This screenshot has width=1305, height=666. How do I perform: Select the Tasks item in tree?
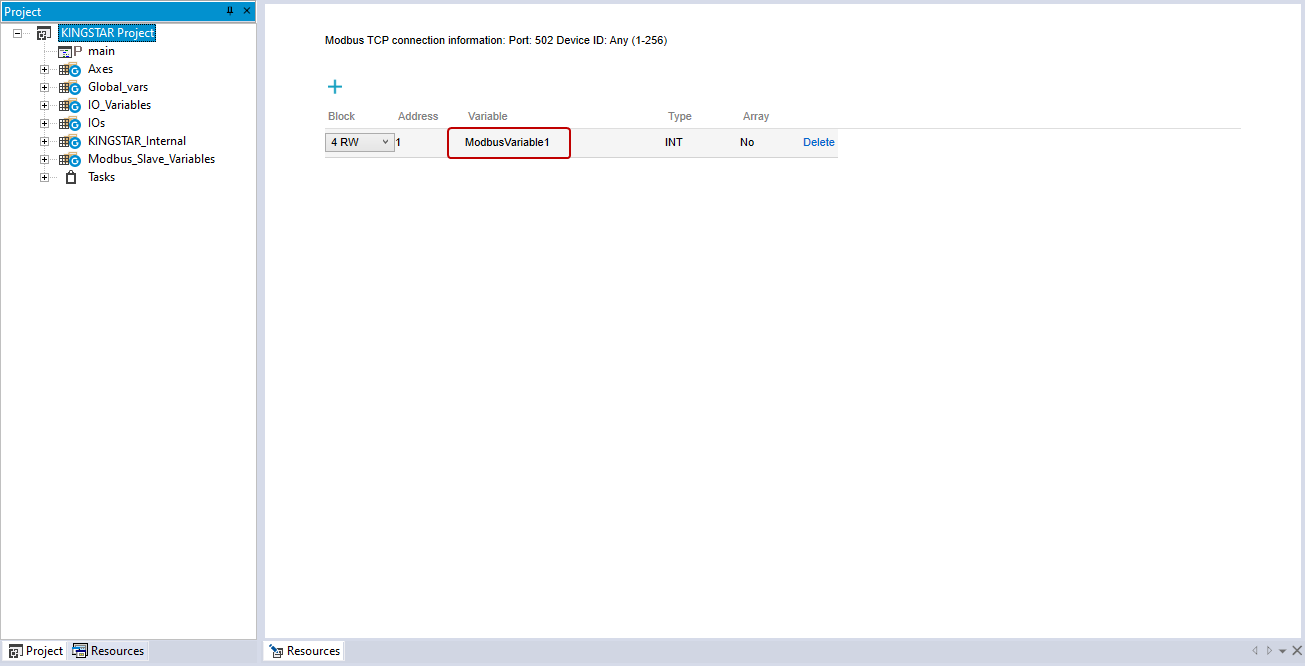pos(101,177)
